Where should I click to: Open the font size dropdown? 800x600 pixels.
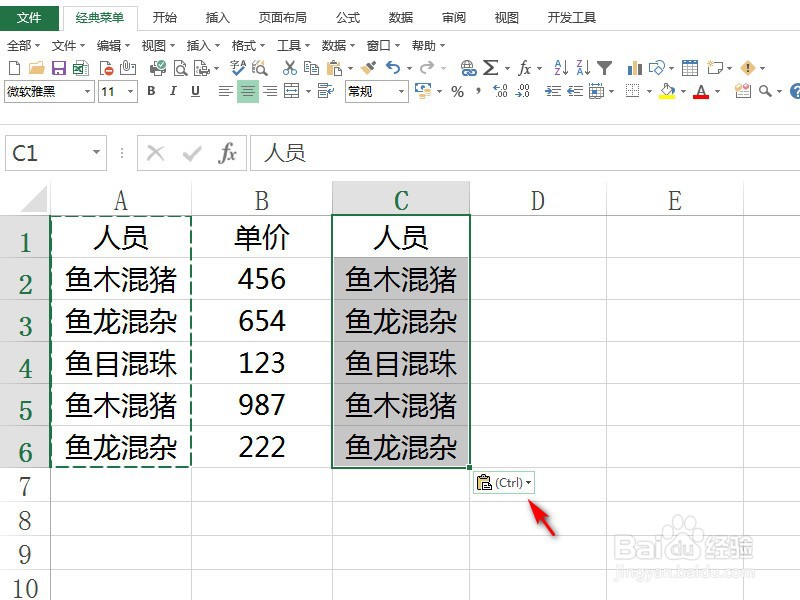[x=131, y=90]
